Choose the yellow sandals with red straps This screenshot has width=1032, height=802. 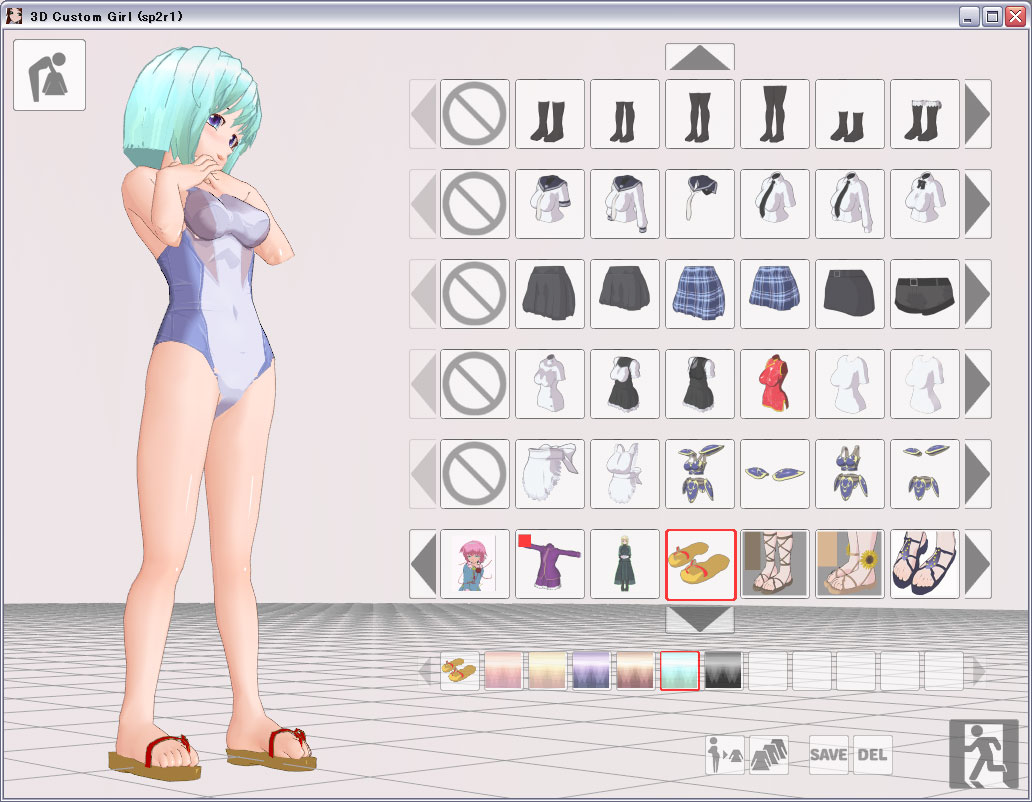[x=700, y=564]
